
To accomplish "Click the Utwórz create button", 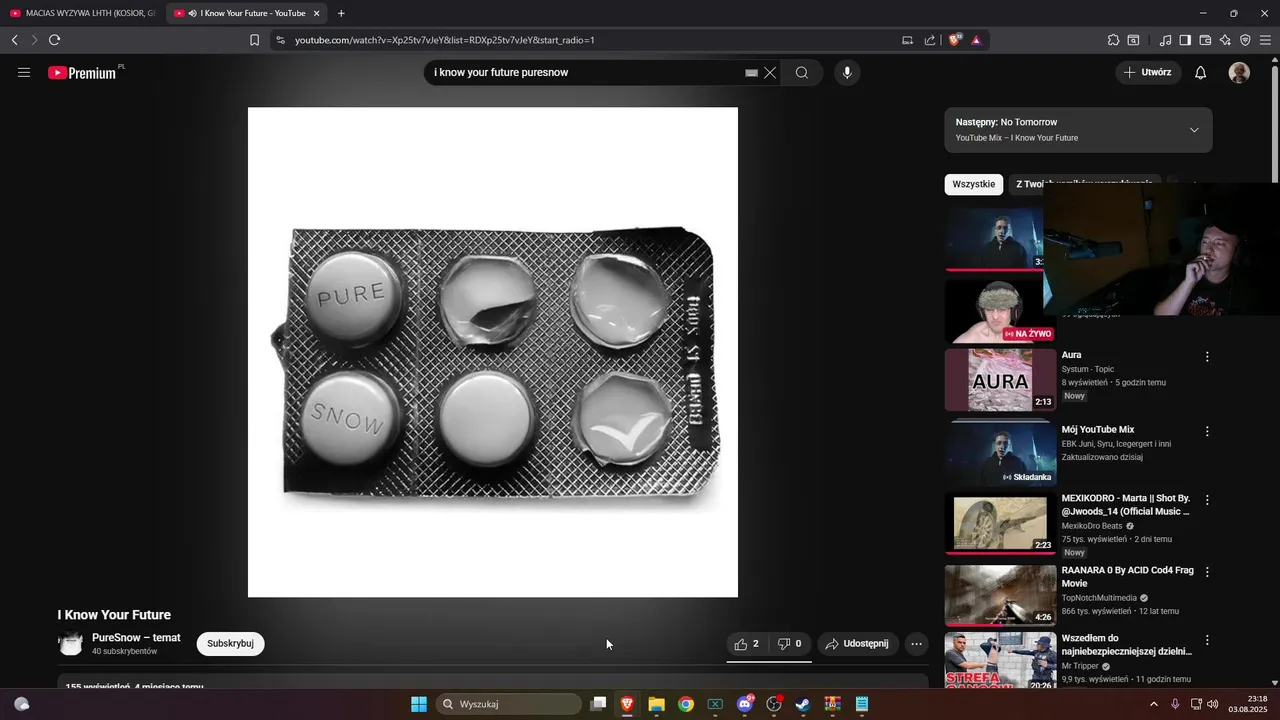I will (1148, 72).
